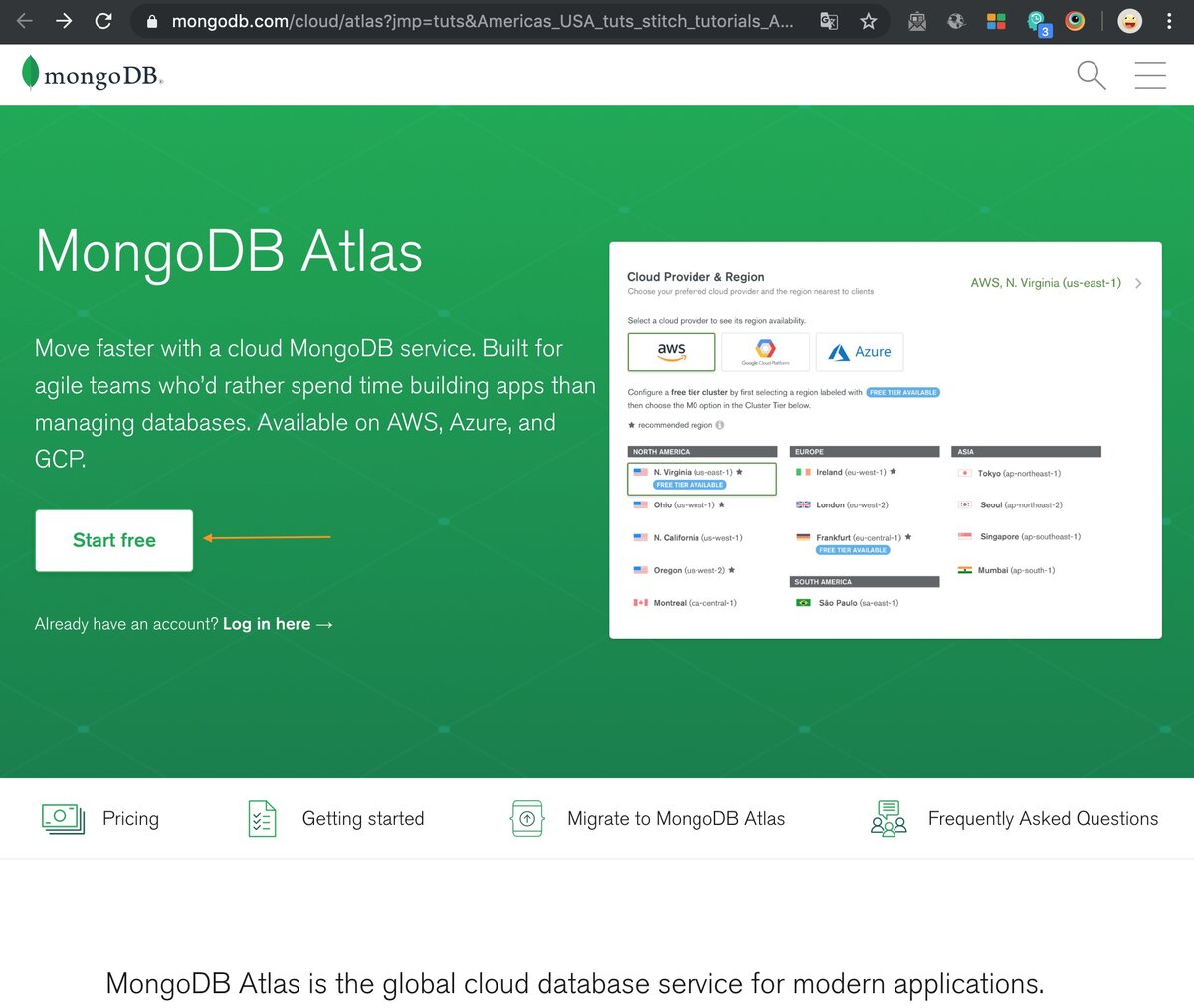This screenshot has height=1008, width=1194.
Task: Click MongoDB Atlas page heading
Action: 229,251
